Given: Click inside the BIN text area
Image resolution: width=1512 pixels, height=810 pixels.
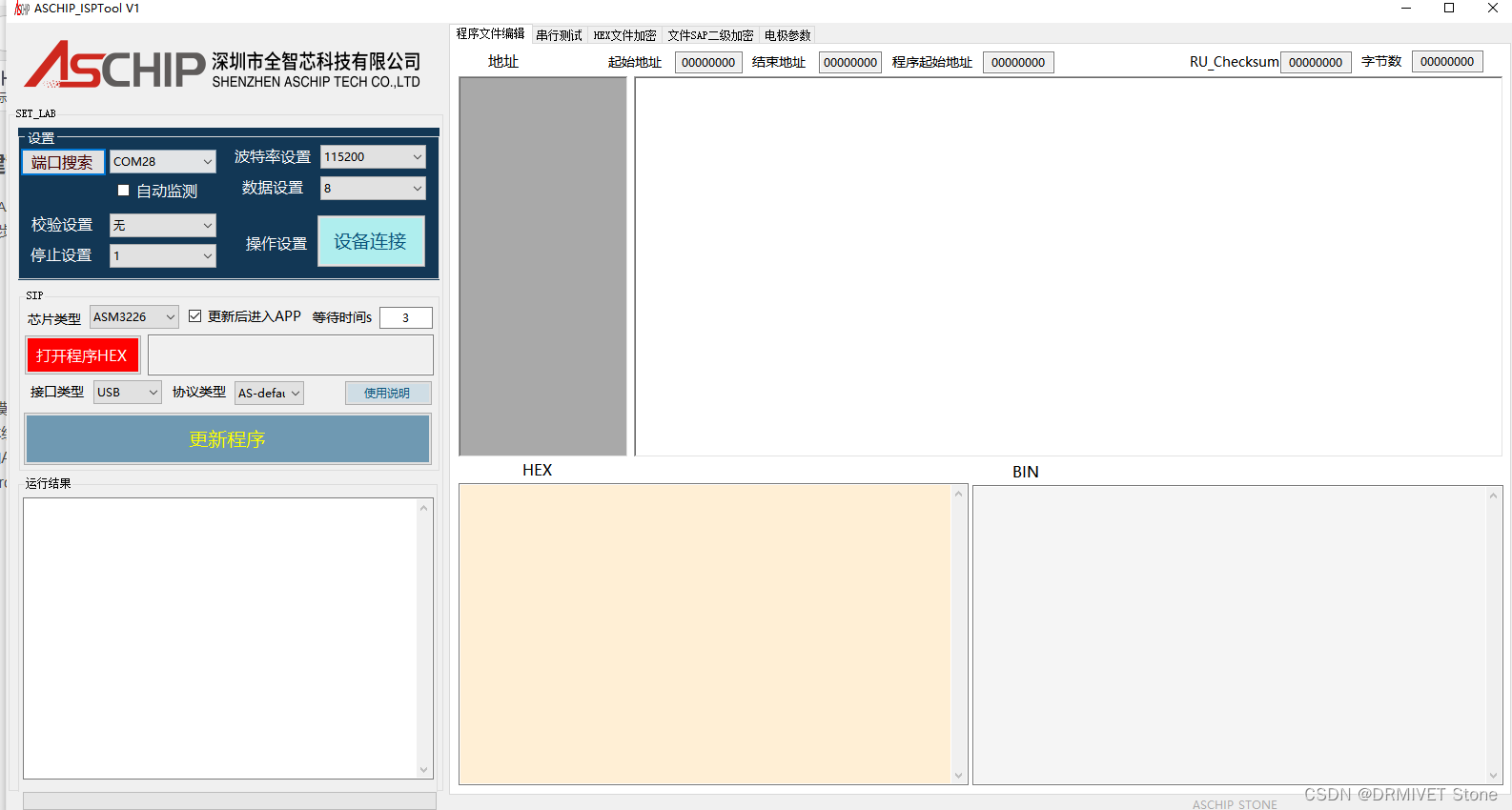Looking at the screenshot, I should [1230, 636].
